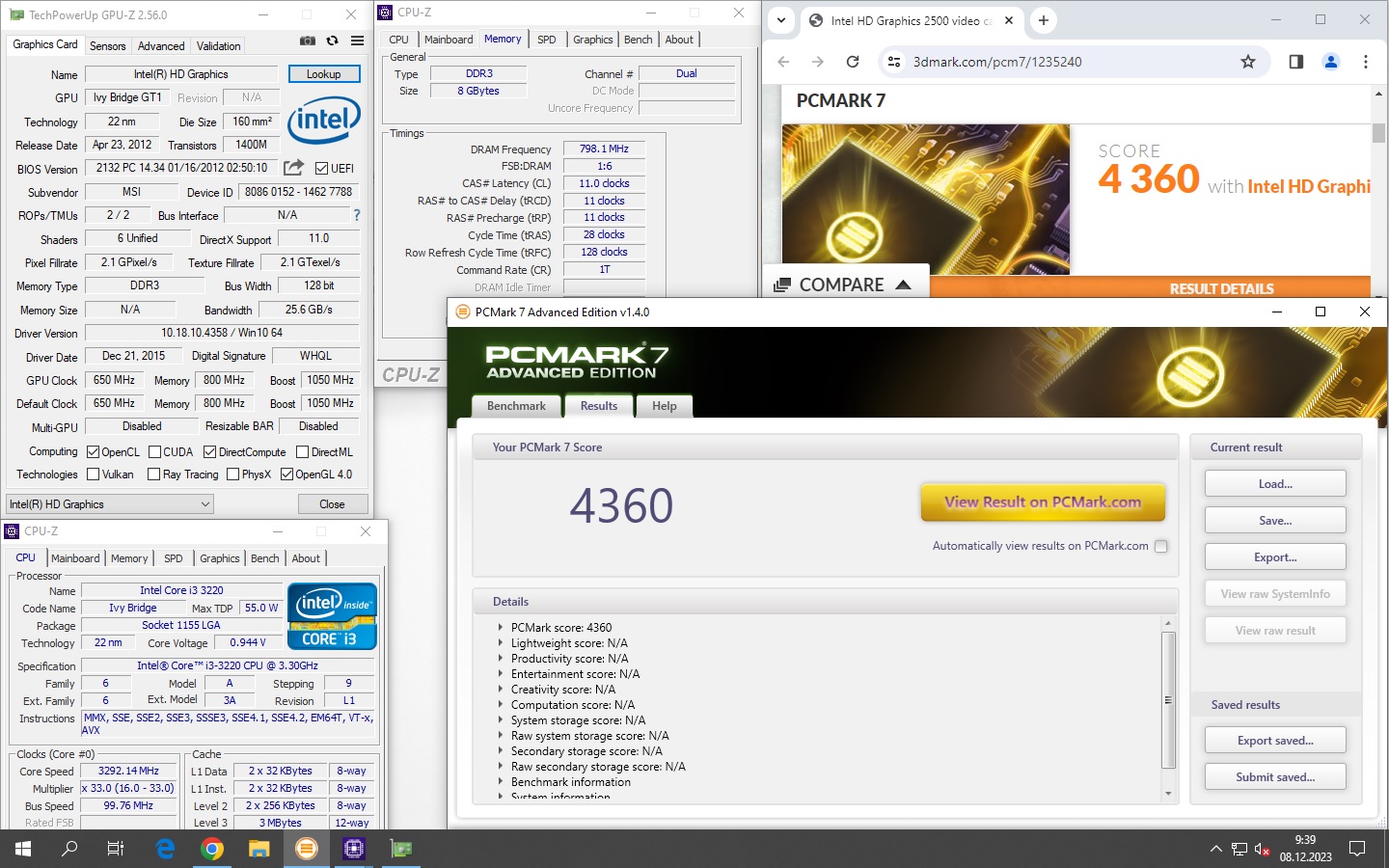Show hidden system tray icons
Screen dimensions: 1389x868
click(1215, 850)
